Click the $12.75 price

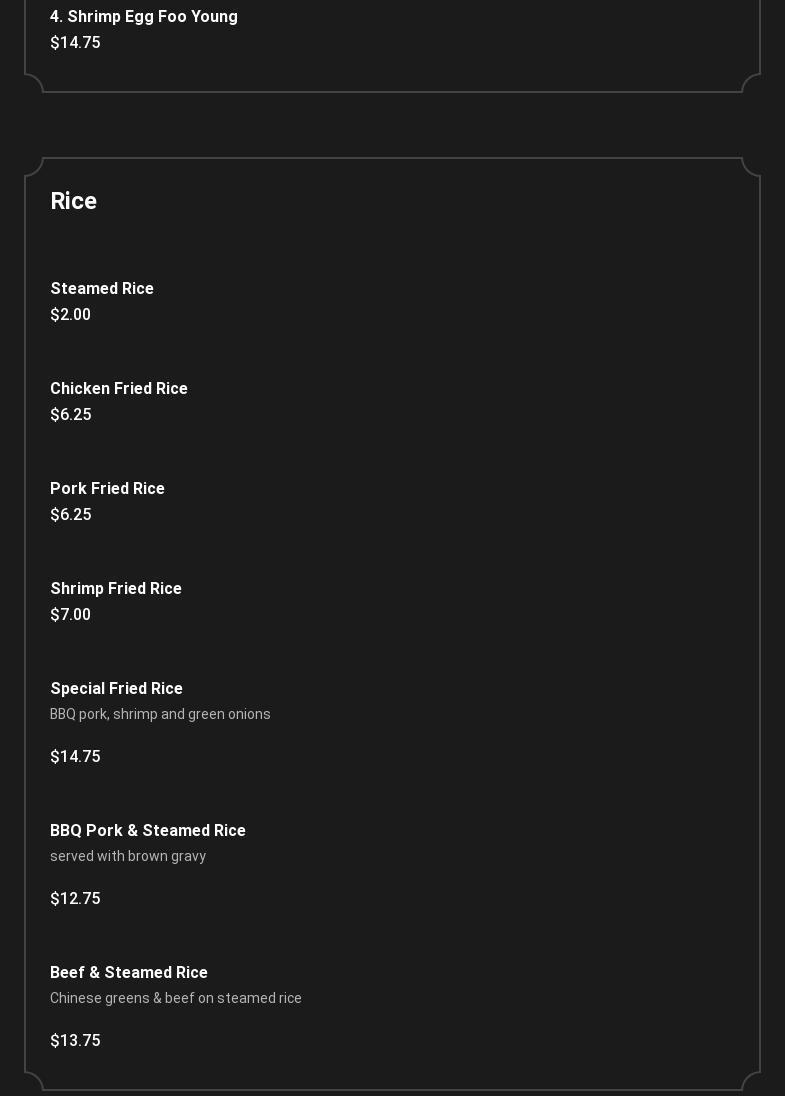tap(75, 899)
